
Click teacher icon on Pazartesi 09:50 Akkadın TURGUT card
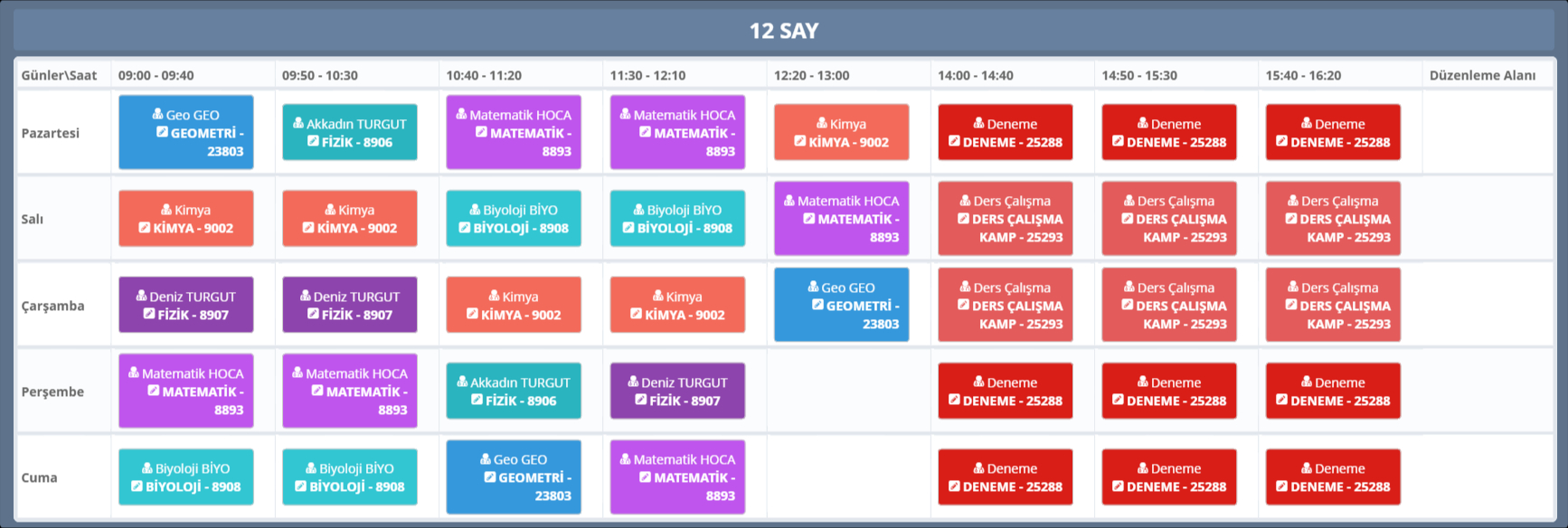298,123
